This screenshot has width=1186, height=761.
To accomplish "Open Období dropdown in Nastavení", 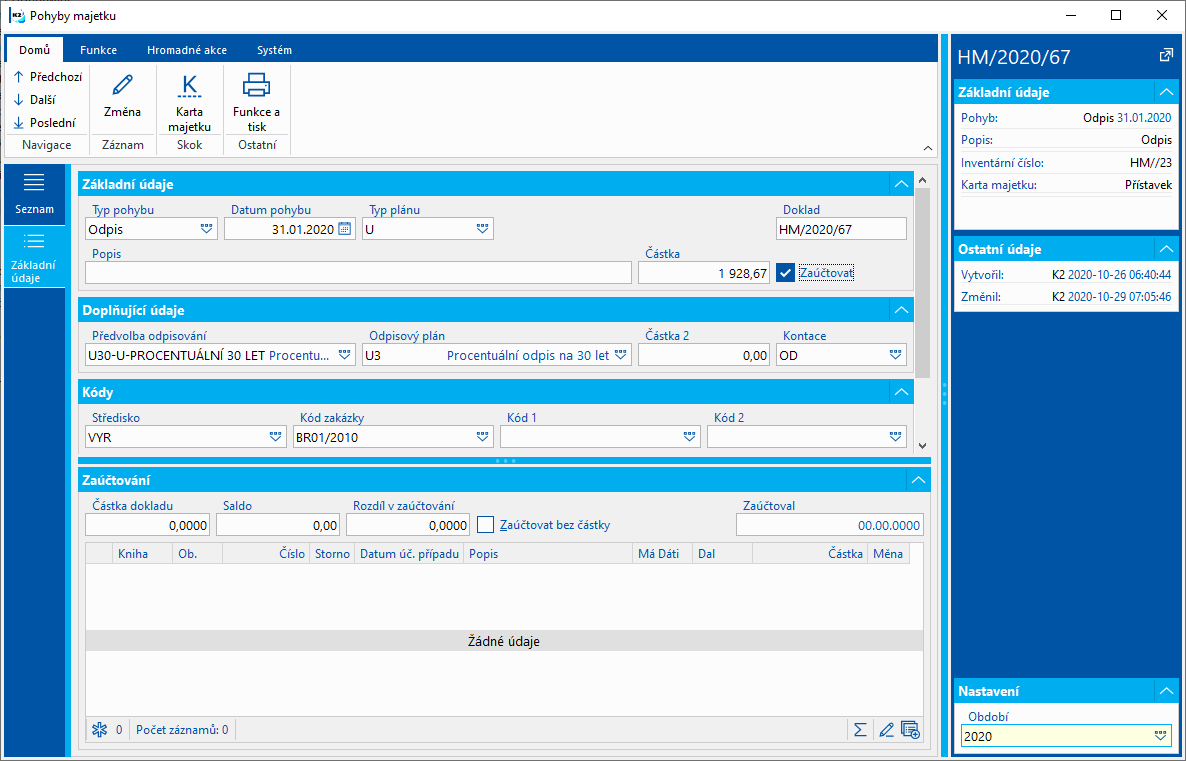I will (1161, 736).
